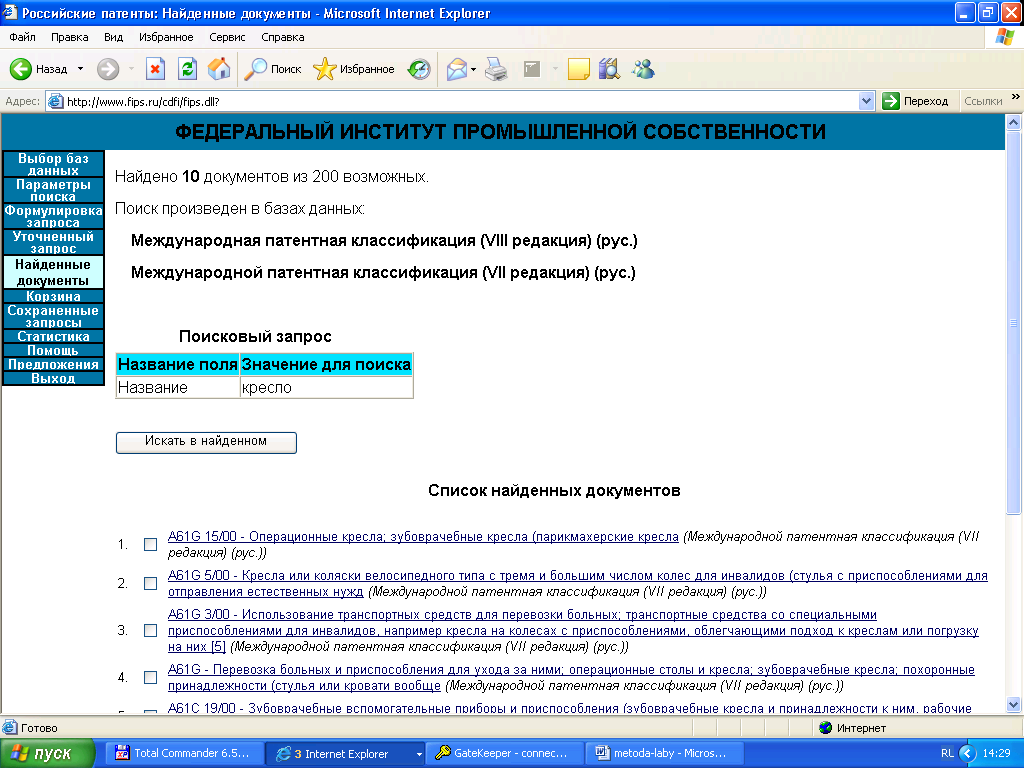This screenshot has width=1024, height=768.
Task: Open Корзина sidebar item
Action: pos(53,296)
